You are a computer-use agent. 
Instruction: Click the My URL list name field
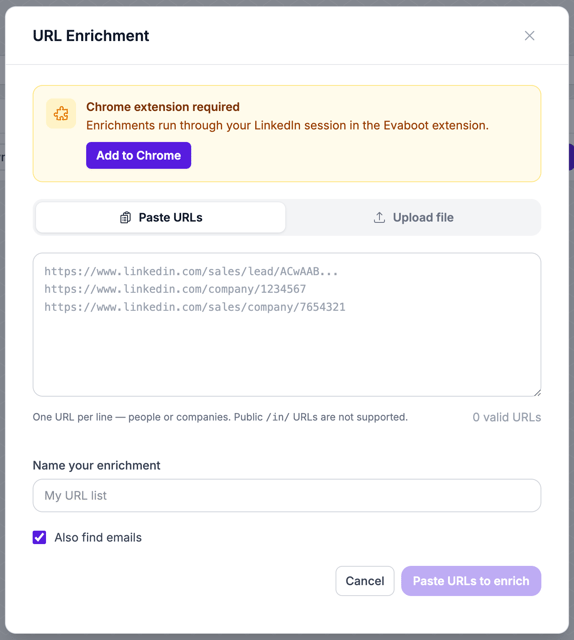tap(287, 496)
